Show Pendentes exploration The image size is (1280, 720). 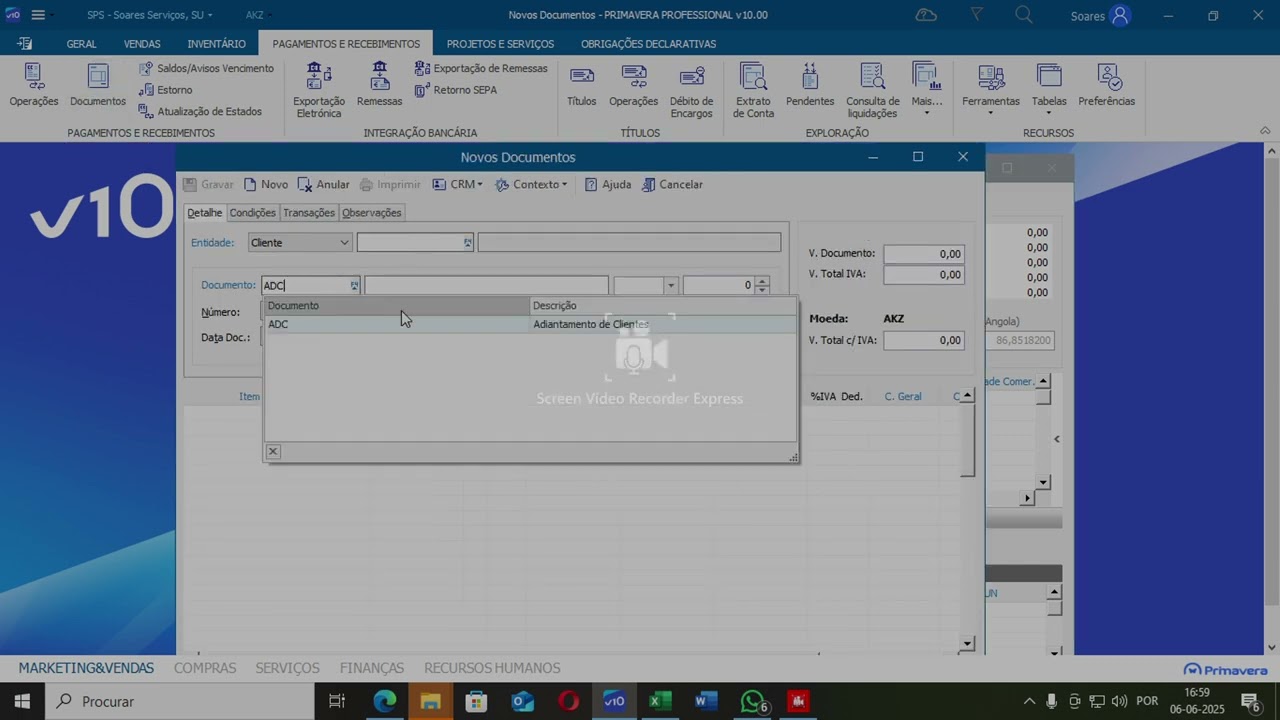pyautogui.click(x=810, y=85)
